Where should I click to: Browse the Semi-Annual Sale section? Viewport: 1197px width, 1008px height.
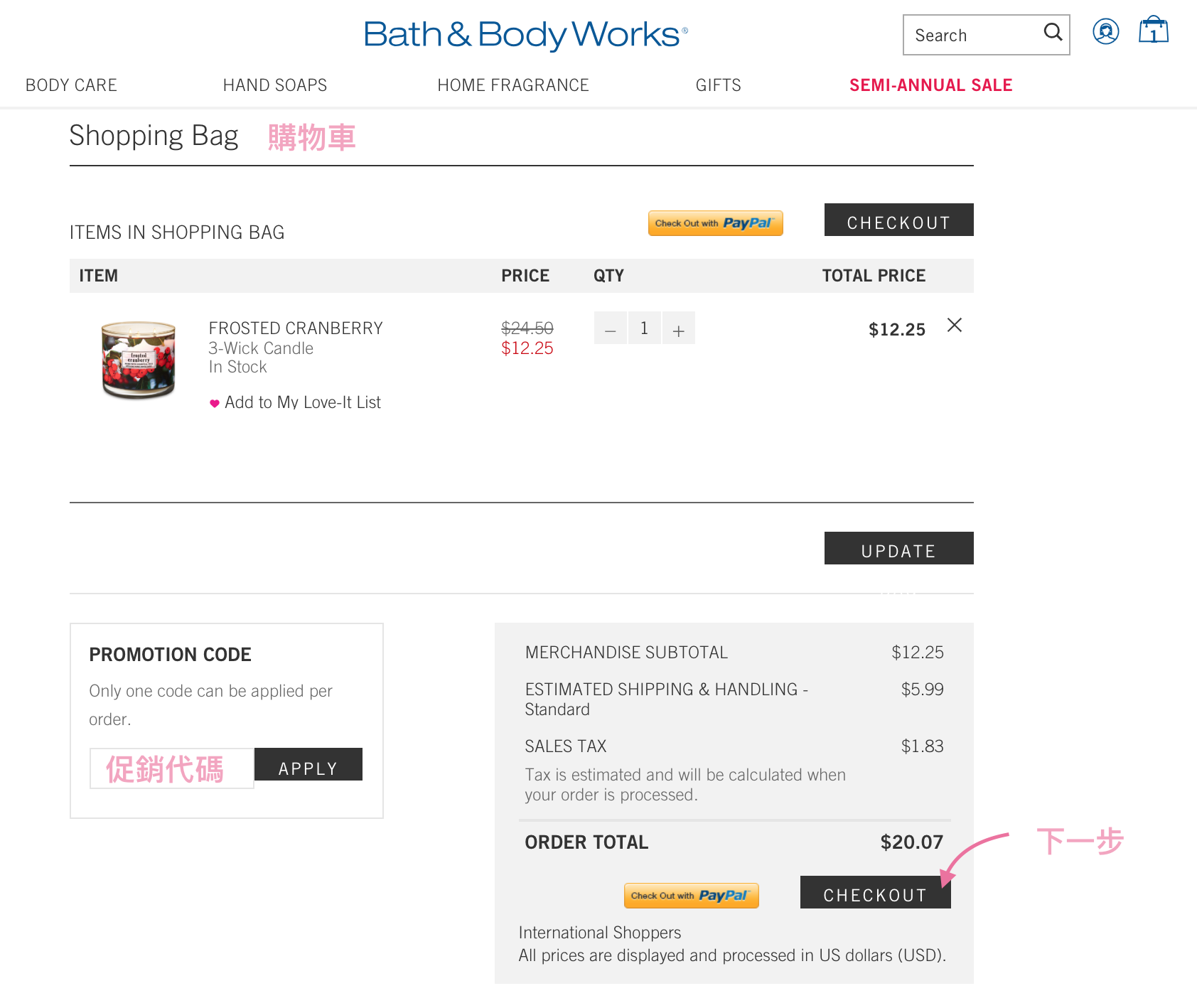pos(930,85)
